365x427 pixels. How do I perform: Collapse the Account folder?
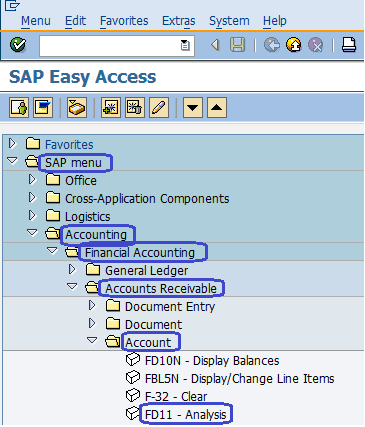[92, 341]
